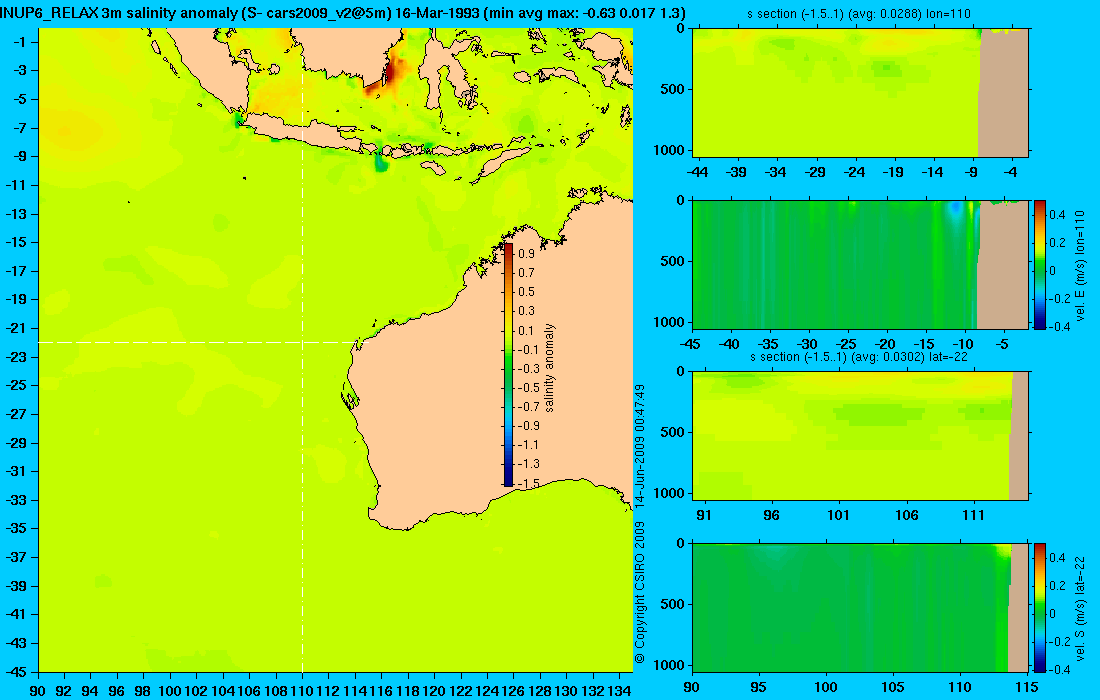Click the '134' longitude tick on the main map

pos(619,691)
